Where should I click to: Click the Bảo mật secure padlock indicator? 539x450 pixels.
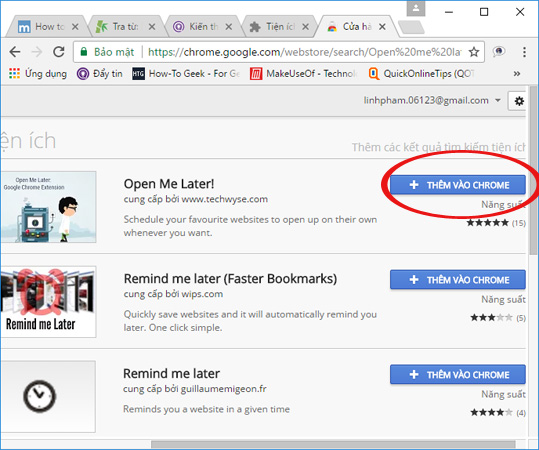point(107,52)
